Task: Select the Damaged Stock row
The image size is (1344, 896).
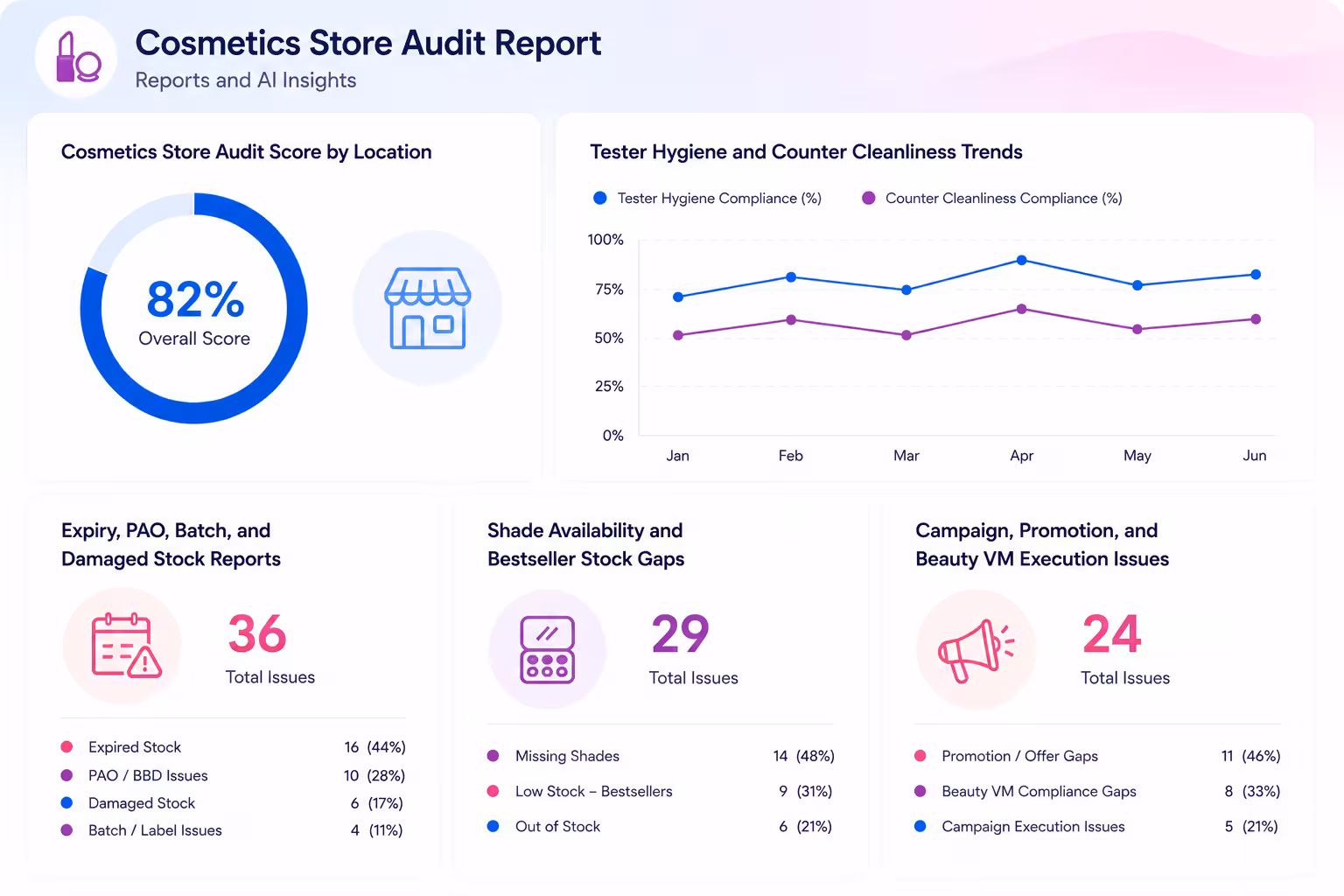Action: (233, 803)
